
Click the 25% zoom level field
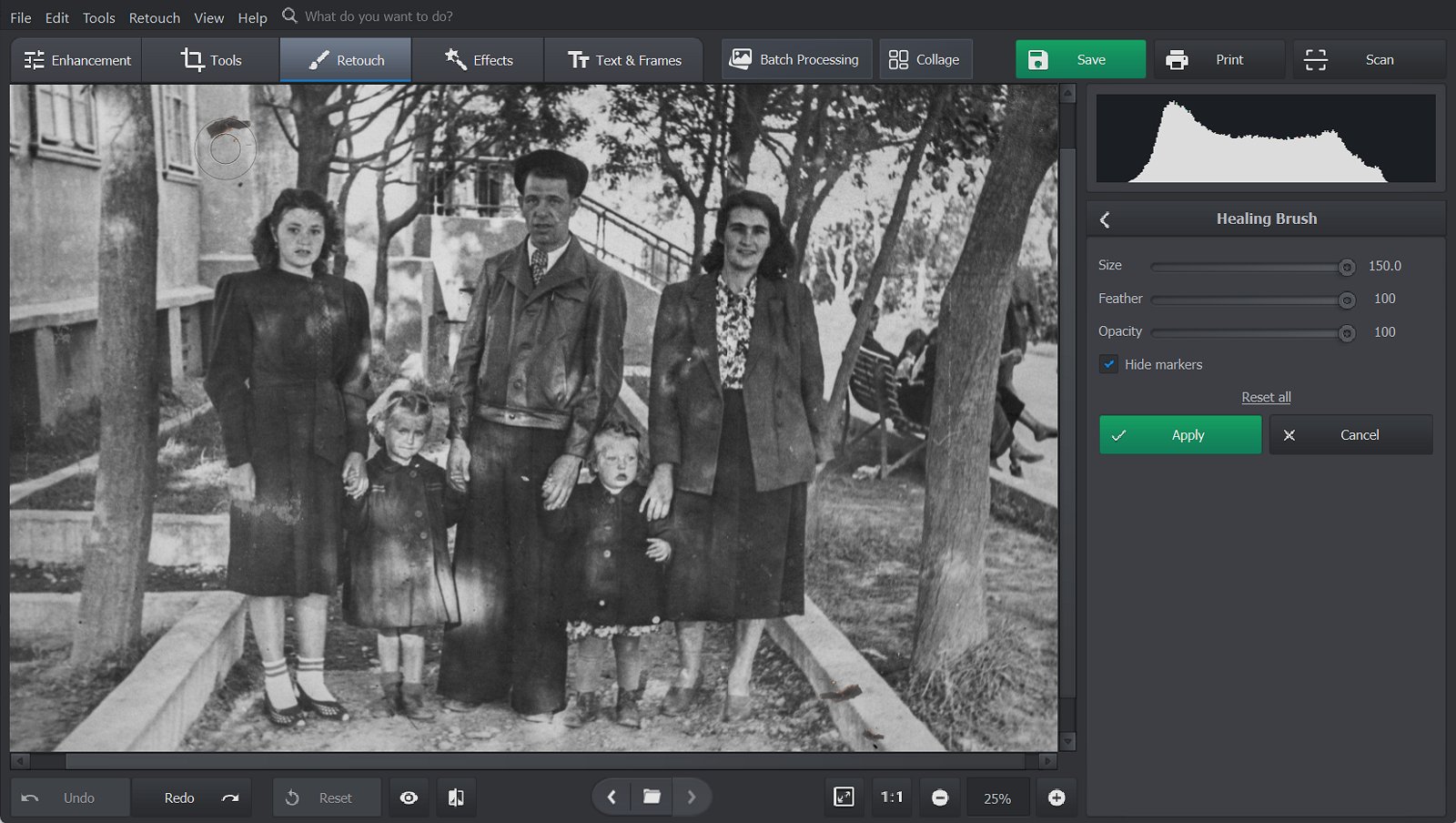coord(997,798)
